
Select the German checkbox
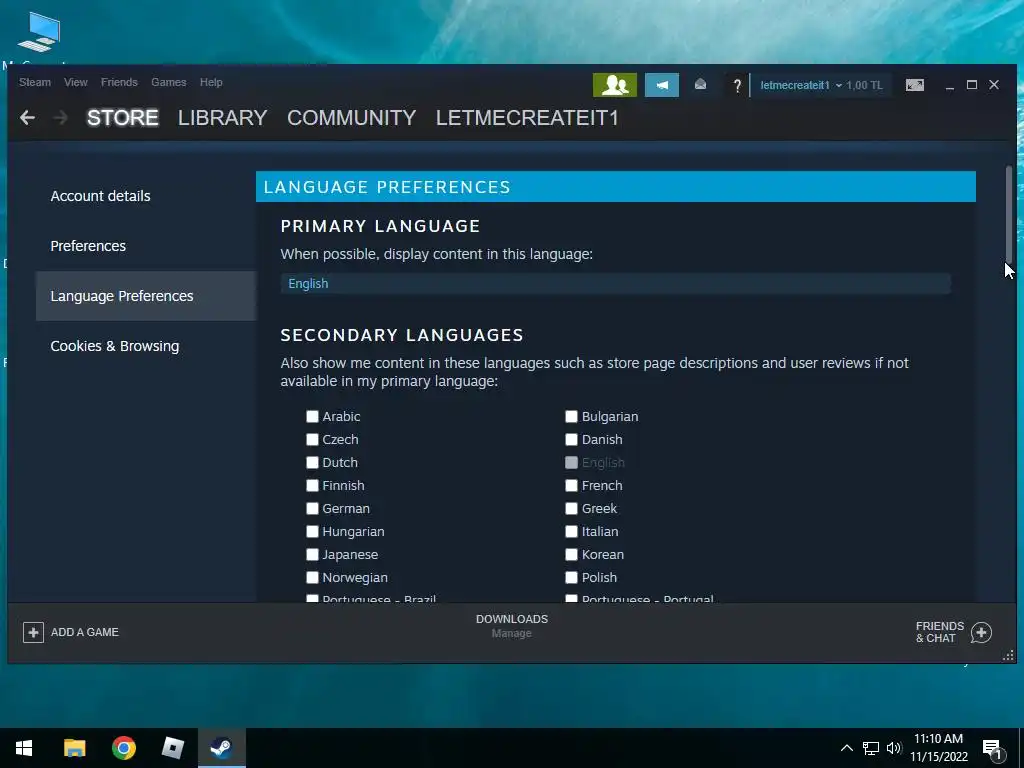[312, 509]
